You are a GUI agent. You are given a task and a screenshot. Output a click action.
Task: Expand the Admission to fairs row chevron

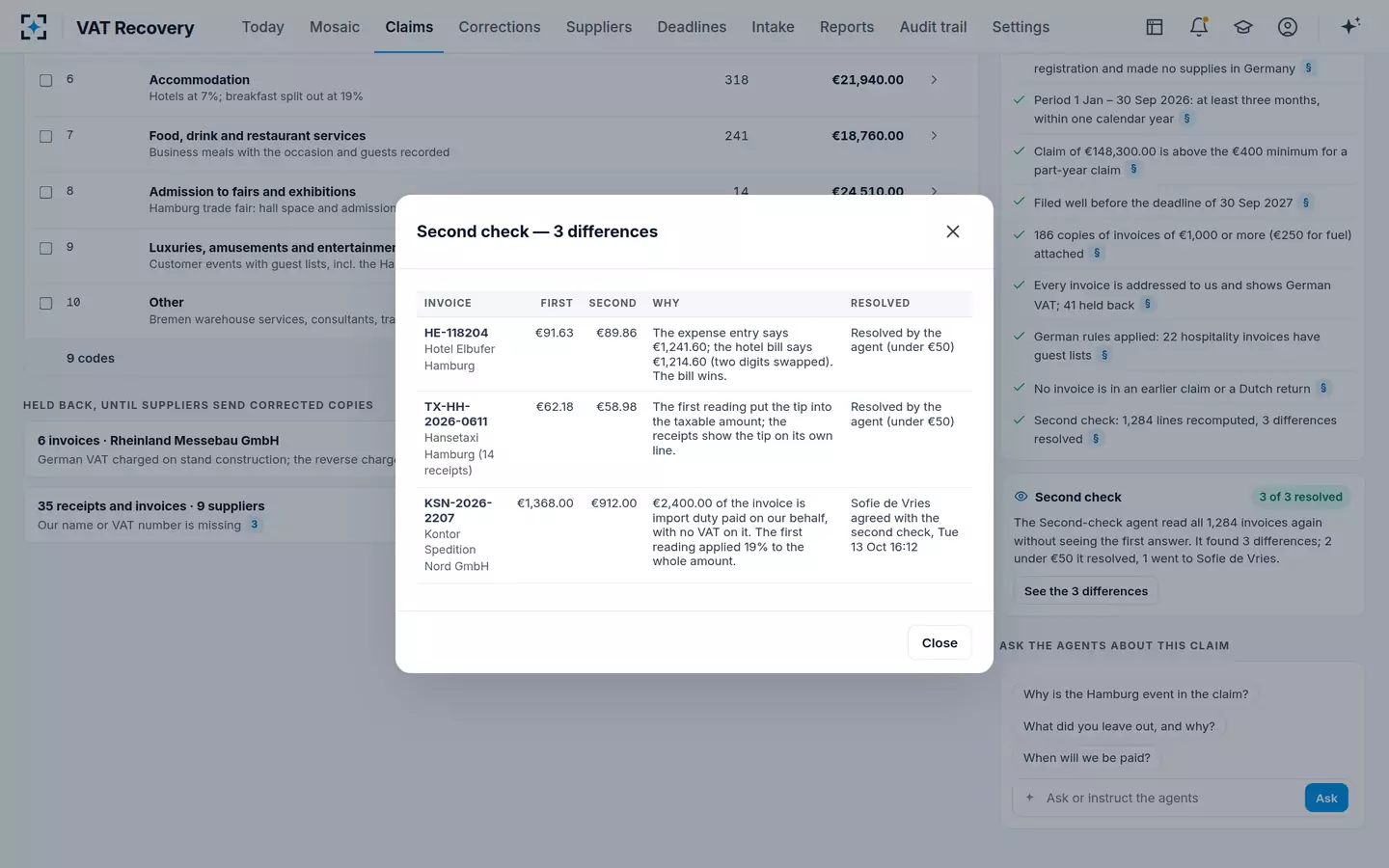point(934,191)
